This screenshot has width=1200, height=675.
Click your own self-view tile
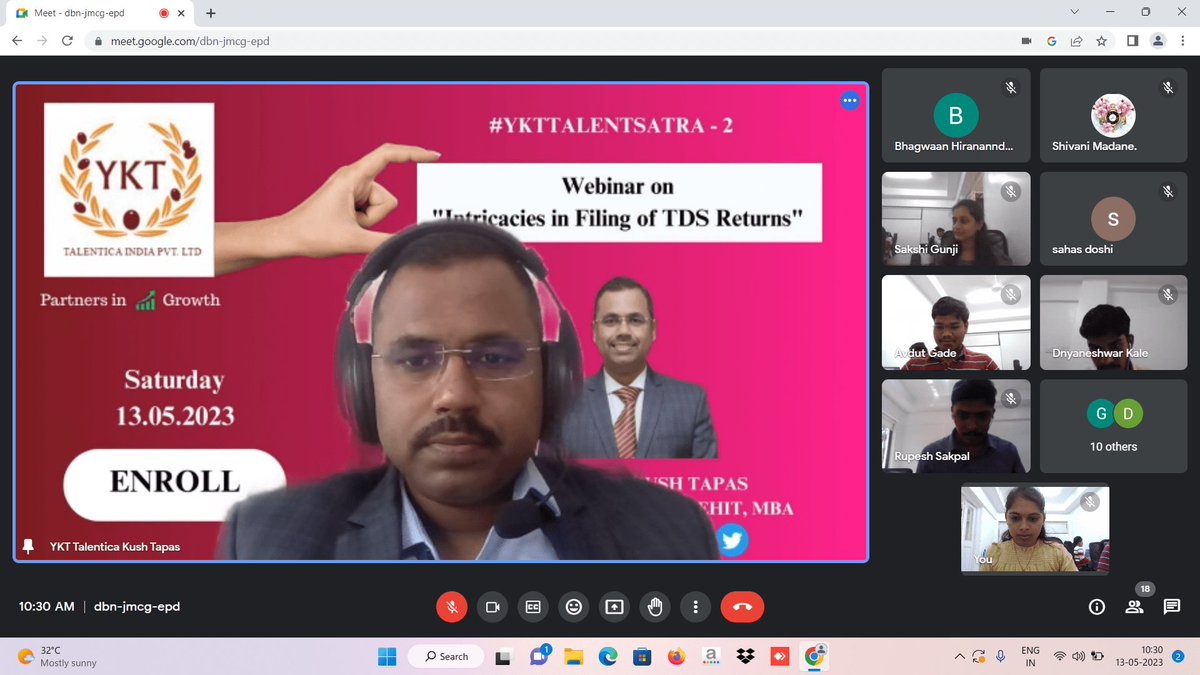(x=1035, y=529)
